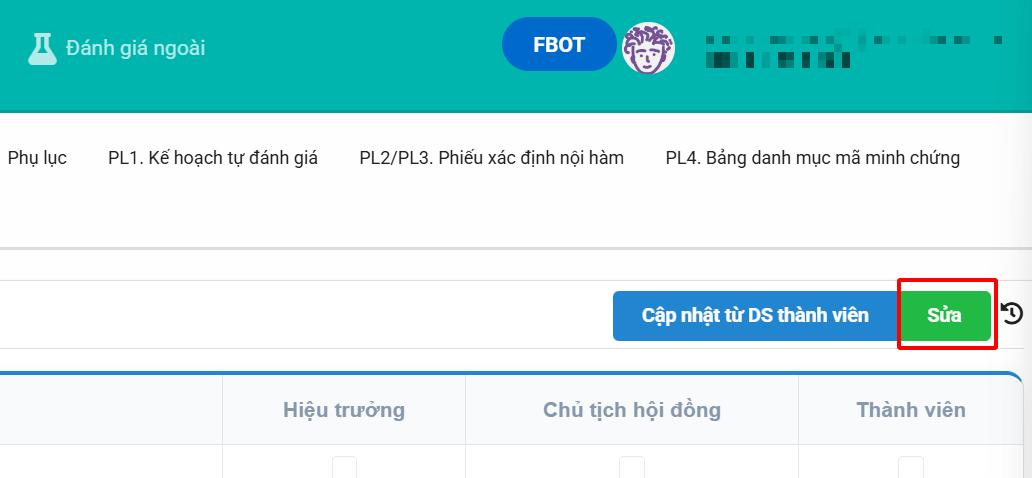This screenshot has width=1032, height=478.
Task: Switch to the Phụ lục tab
Action: coord(37,158)
